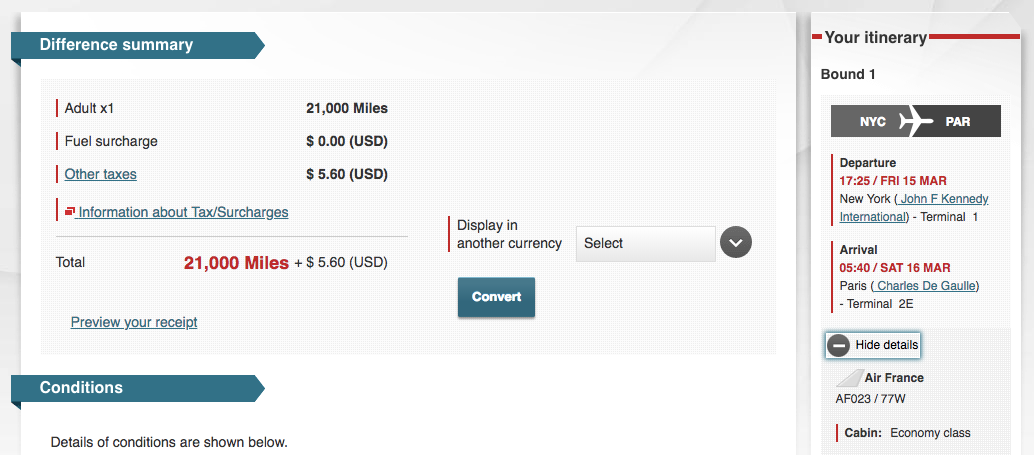Open Information about Tax/Surcharges link
This screenshot has width=1034, height=455.
[x=183, y=212]
